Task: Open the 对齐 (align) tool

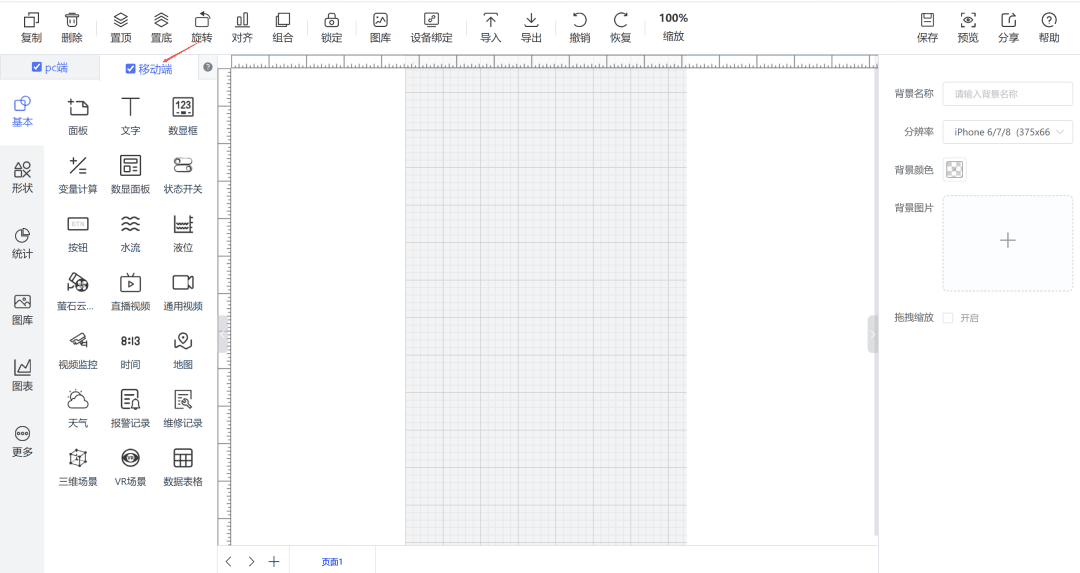Action: point(242,28)
